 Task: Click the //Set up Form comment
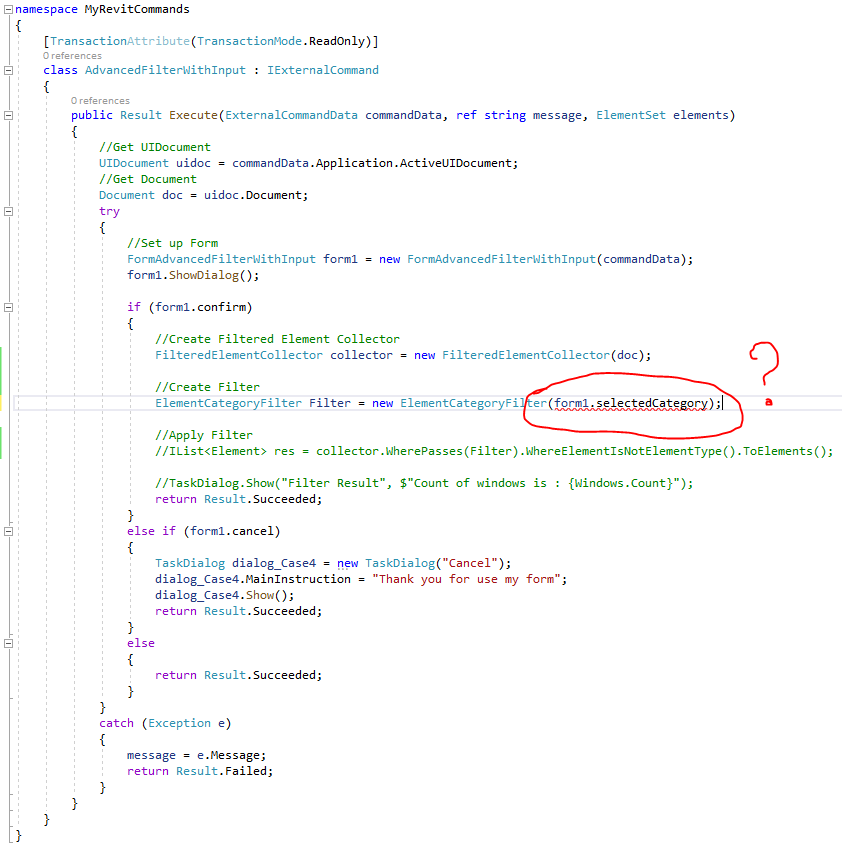click(172, 243)
